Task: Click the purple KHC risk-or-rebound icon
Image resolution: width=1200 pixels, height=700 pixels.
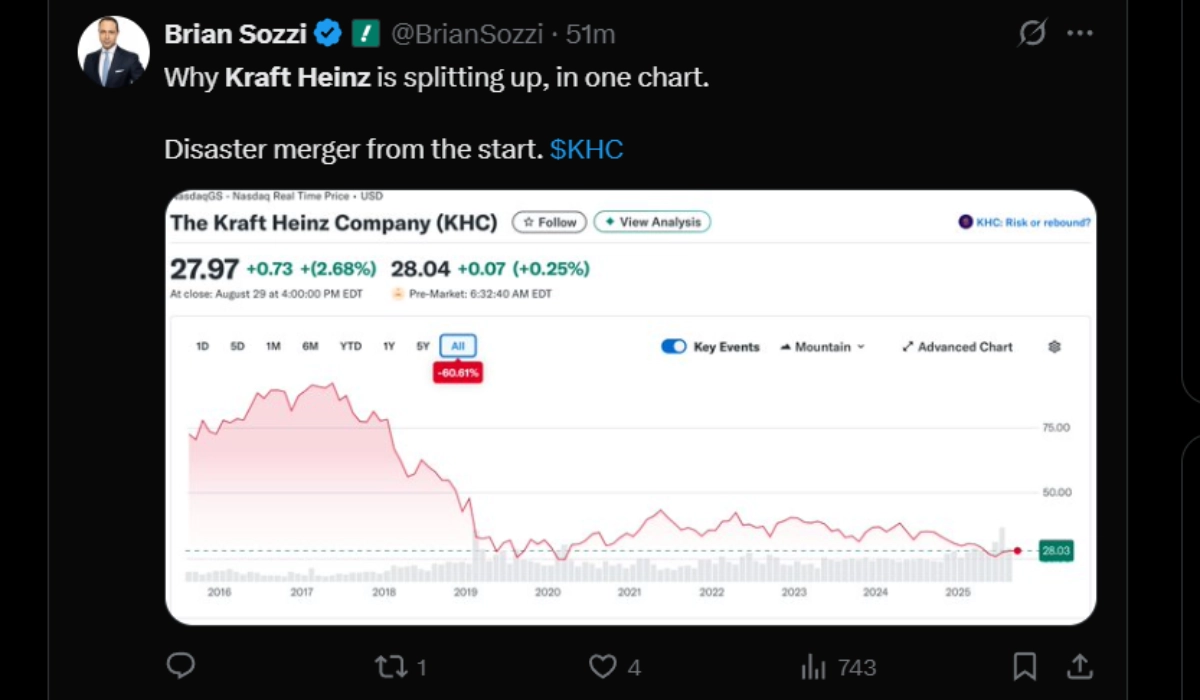Action: pos(965,222)
